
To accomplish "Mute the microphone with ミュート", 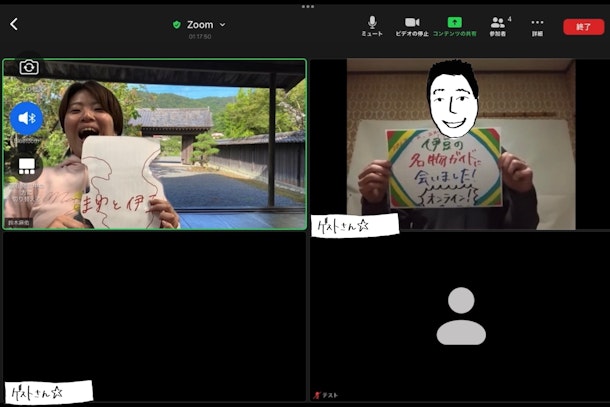I will coord(372,25).
